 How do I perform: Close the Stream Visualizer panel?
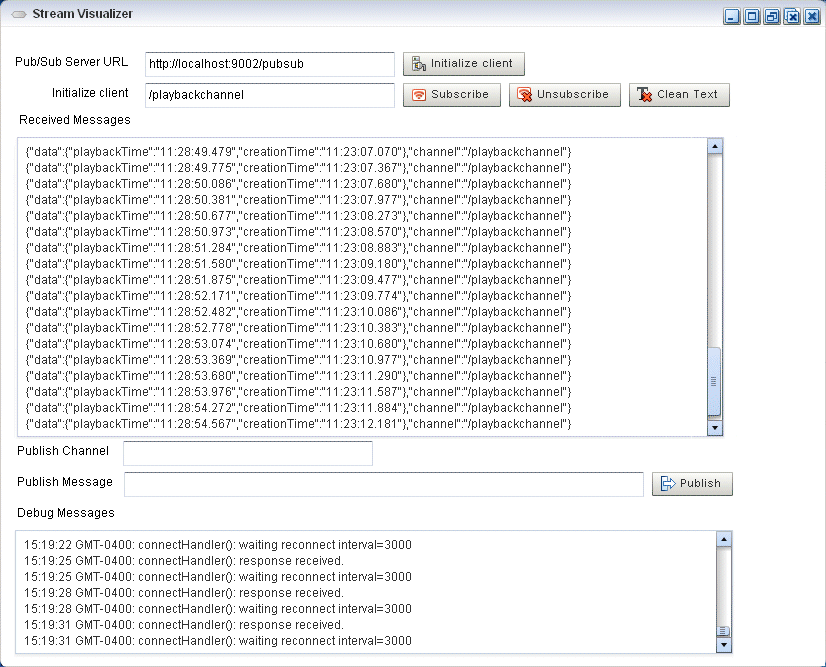812,16
